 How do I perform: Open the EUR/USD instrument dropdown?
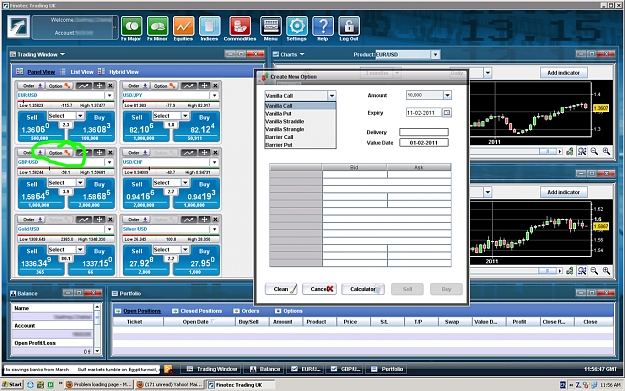(109, 96)
